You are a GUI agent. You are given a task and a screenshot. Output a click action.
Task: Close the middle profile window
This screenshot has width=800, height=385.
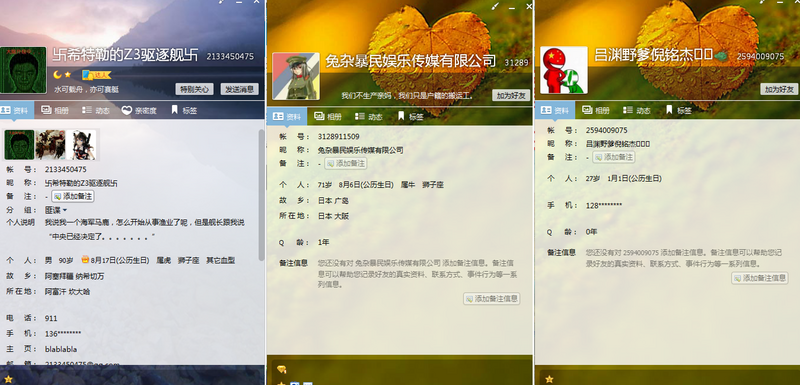(529, 6)
